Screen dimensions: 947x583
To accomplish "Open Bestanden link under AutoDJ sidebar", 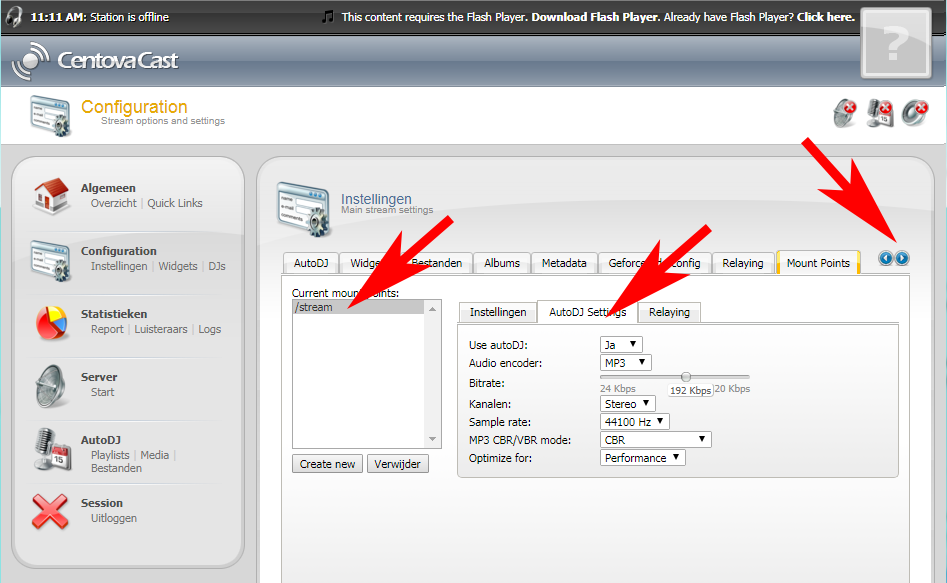I will (116, 468).
